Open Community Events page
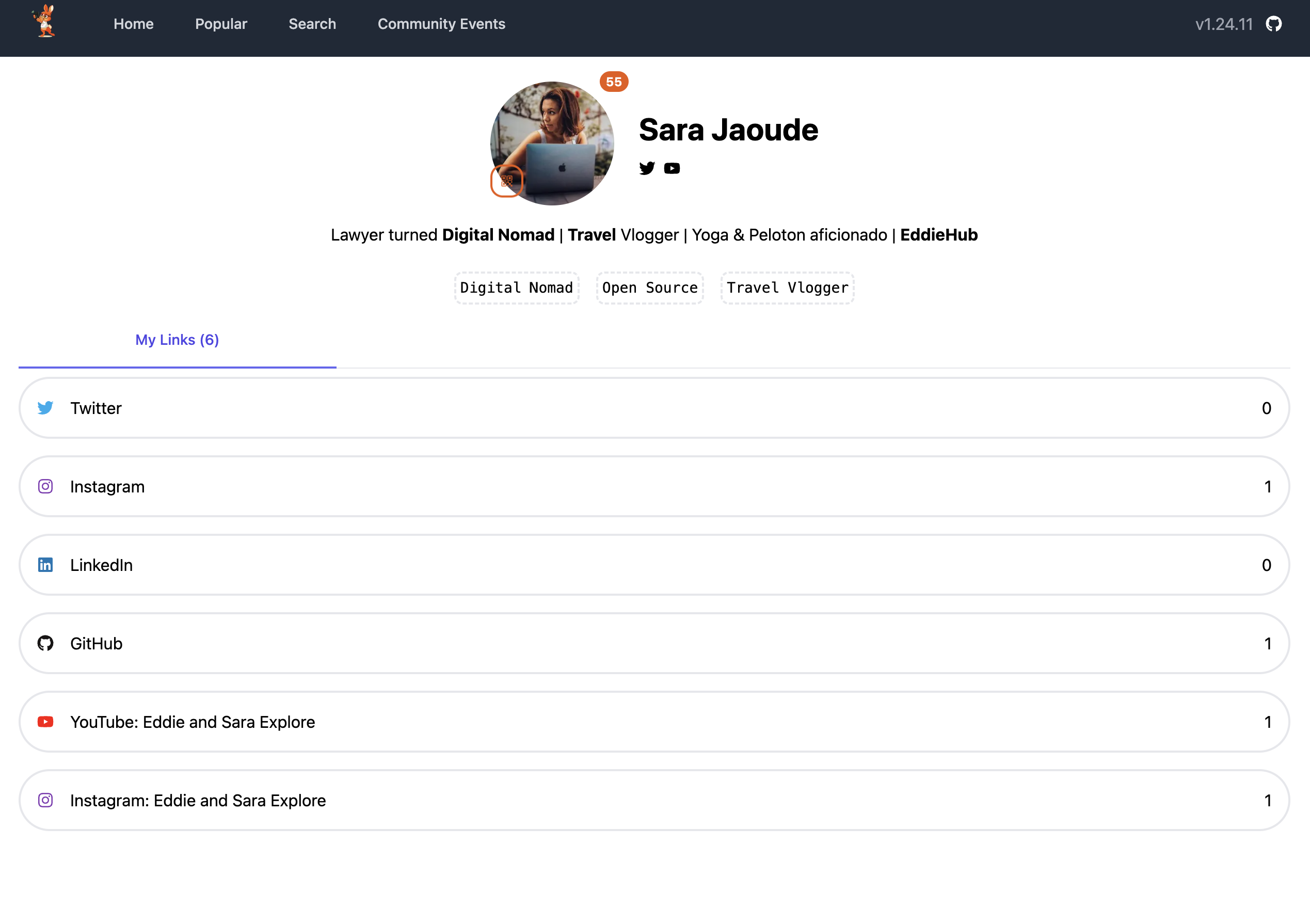Image resolution: width=1310 pixels, height=924 pixels. coord(442,24)
